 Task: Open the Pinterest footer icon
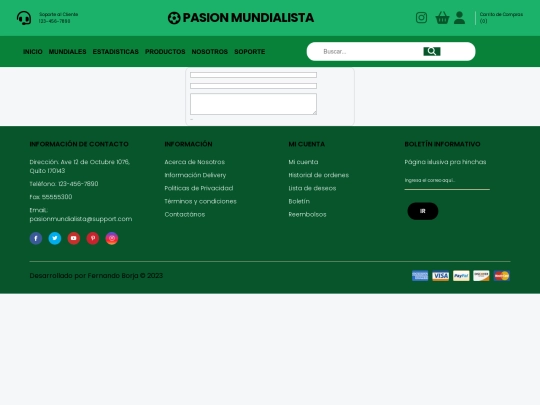pyautogui.click(x=93, y=238)
